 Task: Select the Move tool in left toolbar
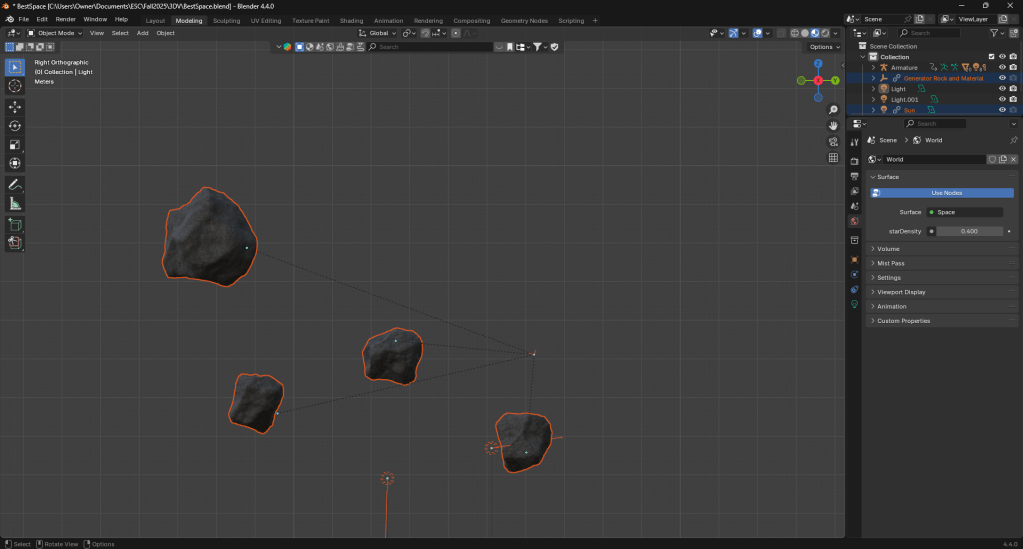tap(15, 106)
